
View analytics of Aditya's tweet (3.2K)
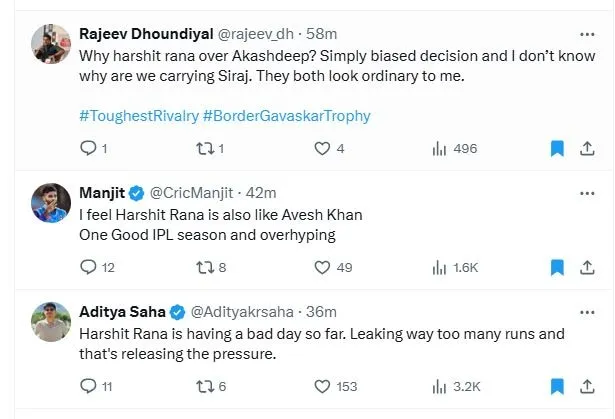coord(439,386)
